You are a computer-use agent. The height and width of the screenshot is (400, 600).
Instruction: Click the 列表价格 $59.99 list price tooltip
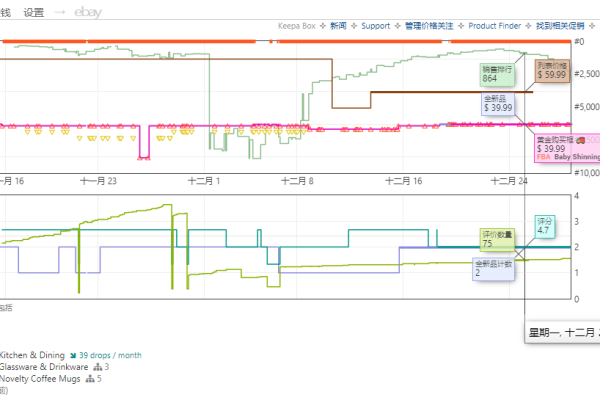(x=552, y=71)
